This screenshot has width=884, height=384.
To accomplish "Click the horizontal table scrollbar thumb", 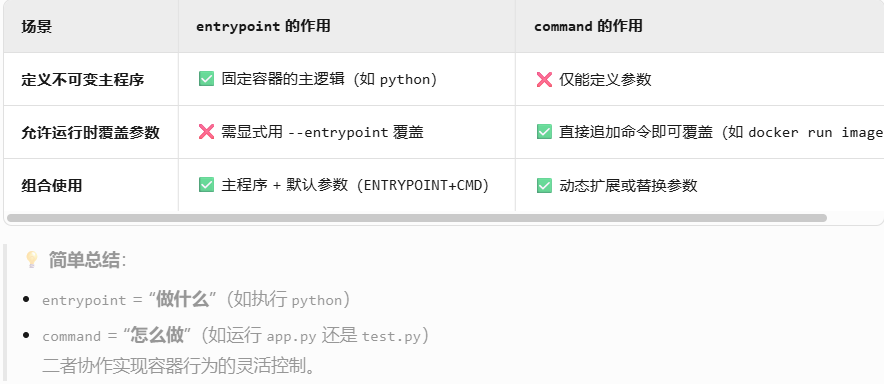I will [x=417, y=218].
